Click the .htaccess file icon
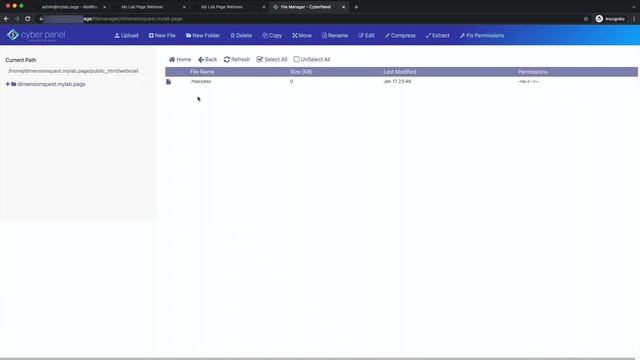The image size is (640, 360). pyautogui.click(x=169, y=82)
